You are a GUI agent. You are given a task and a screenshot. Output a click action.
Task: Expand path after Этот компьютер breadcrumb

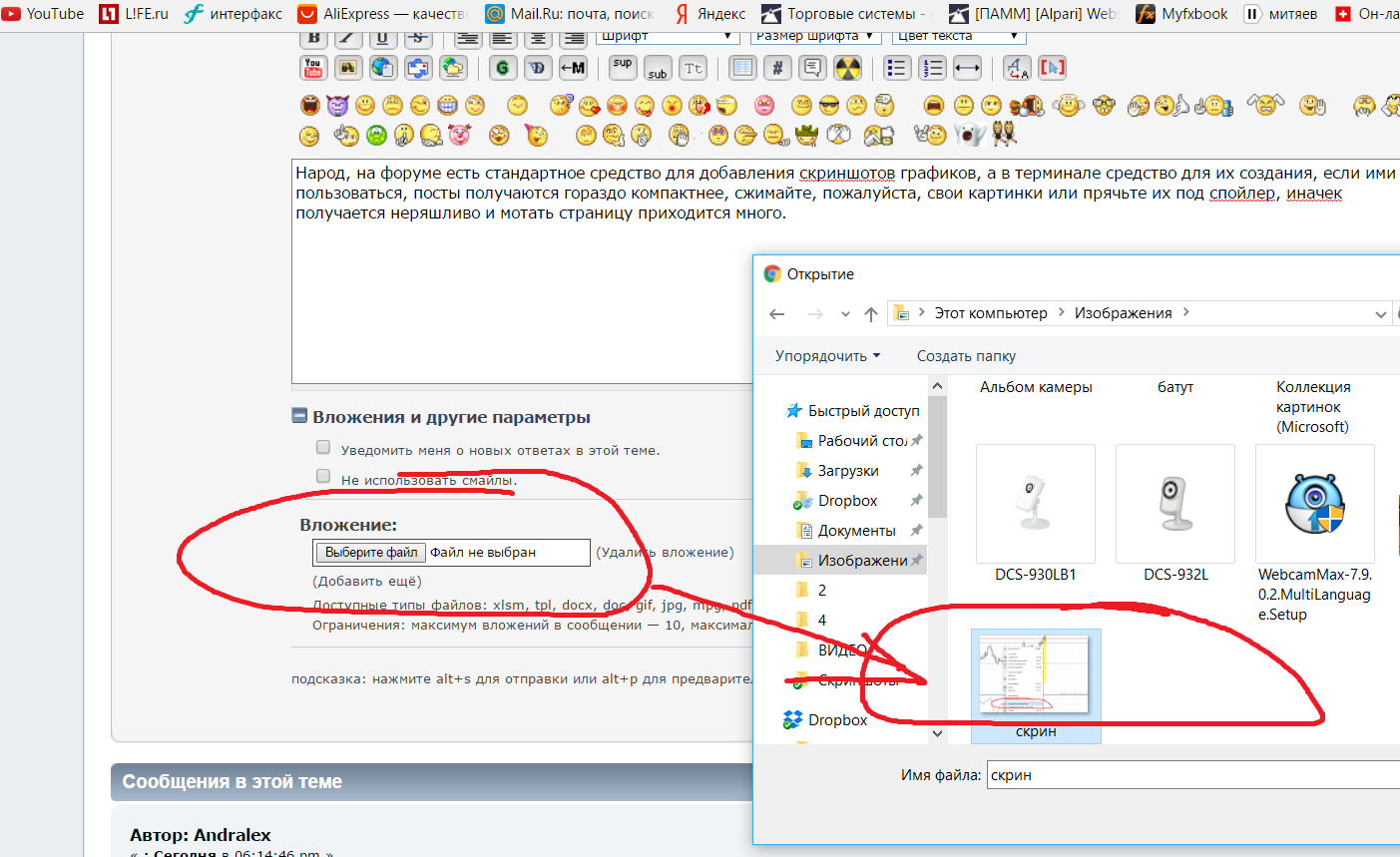pos(1061,312)
